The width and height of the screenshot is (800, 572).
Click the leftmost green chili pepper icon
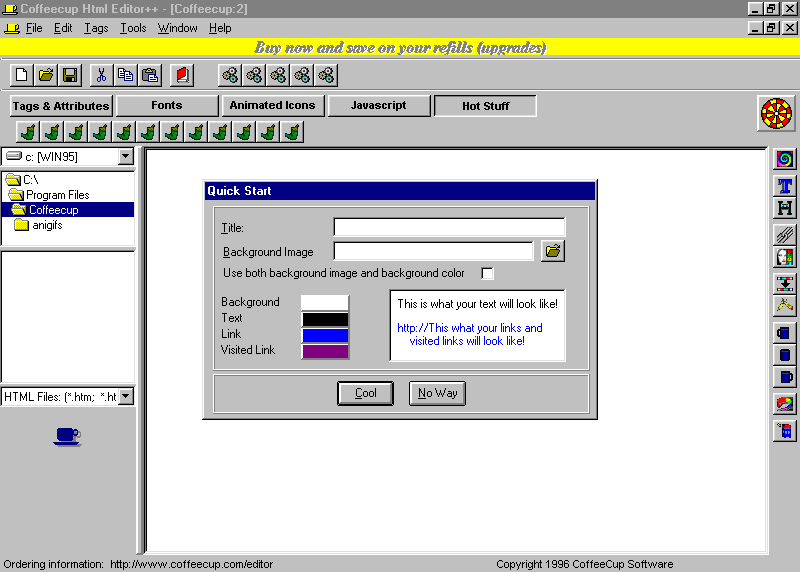coord(28,132)
